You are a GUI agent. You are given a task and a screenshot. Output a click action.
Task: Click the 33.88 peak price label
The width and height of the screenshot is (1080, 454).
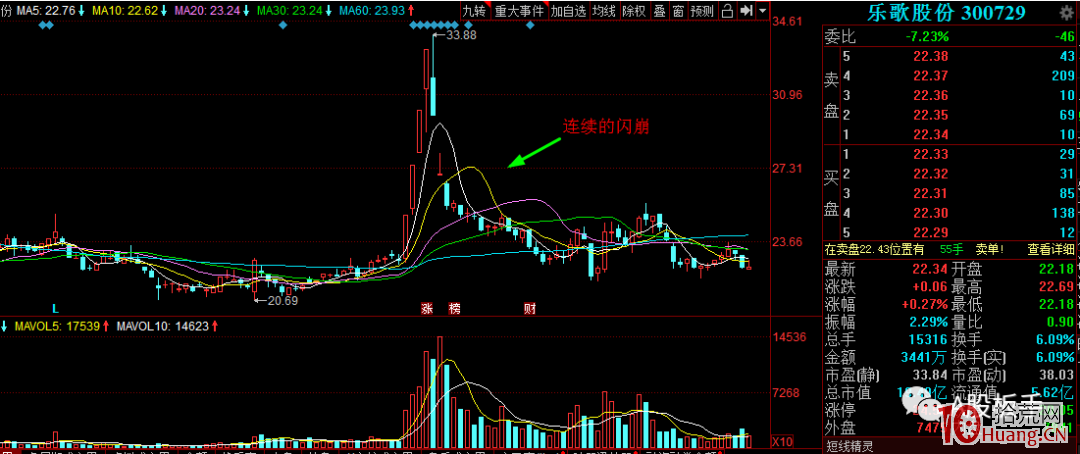click(461, 36)
